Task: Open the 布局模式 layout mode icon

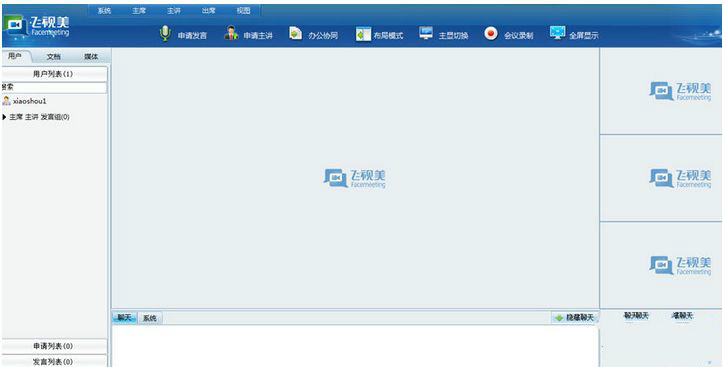Action: [x=363, y=34]
